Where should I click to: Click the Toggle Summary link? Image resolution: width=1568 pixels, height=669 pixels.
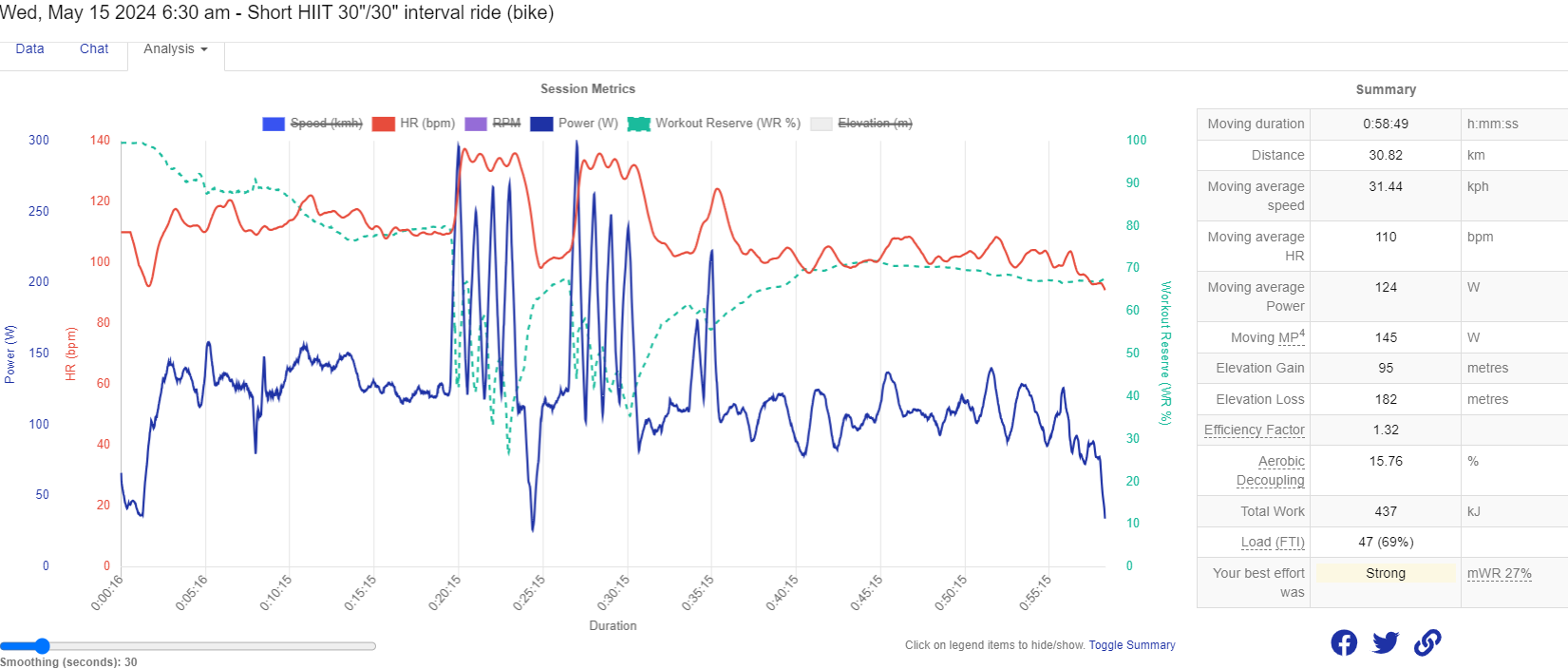1132,645
